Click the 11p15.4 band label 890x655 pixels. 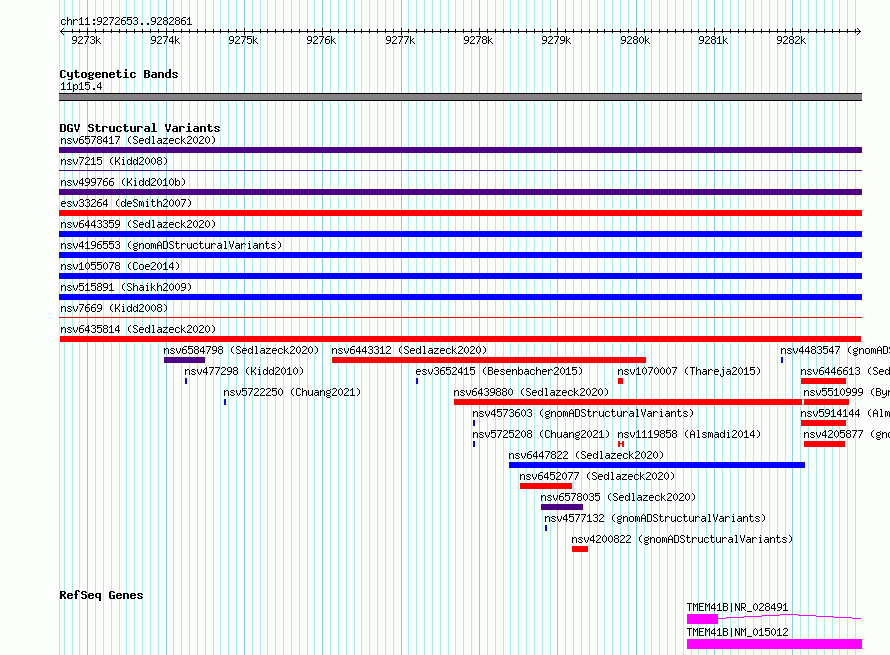pyautogui.click(x=81, y=86)
